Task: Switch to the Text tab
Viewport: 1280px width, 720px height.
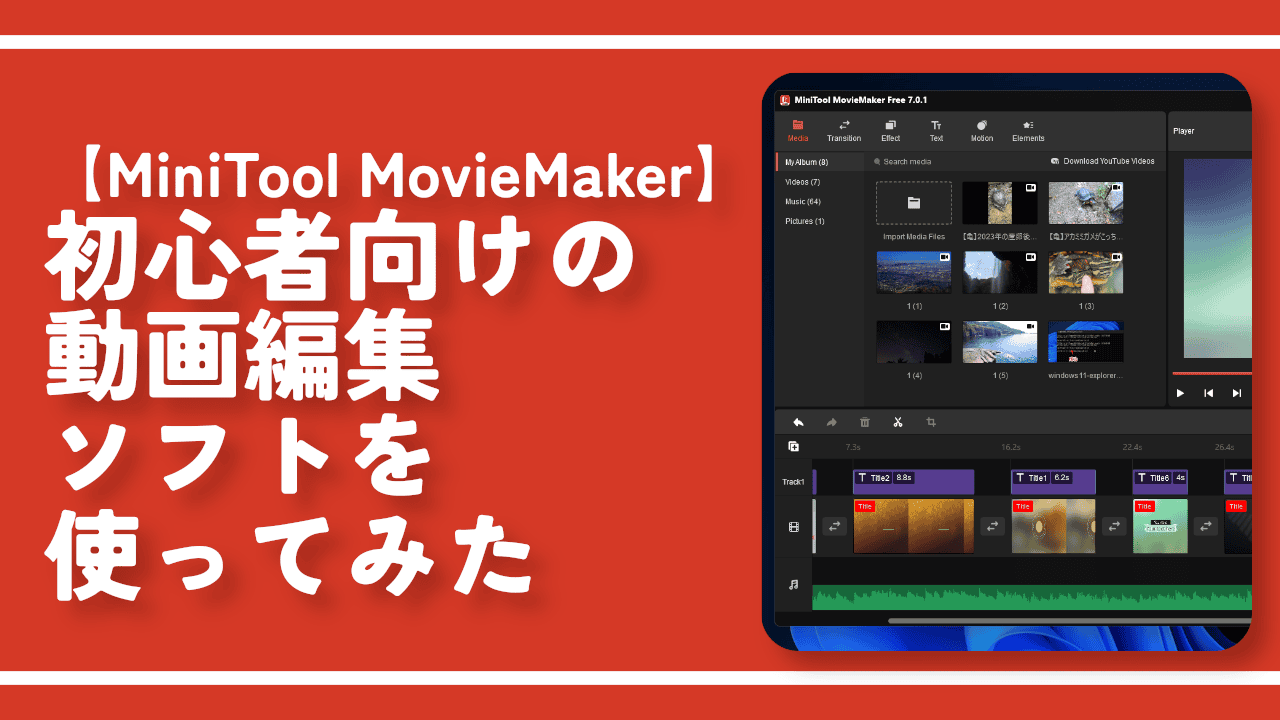Action: [936, 131]
